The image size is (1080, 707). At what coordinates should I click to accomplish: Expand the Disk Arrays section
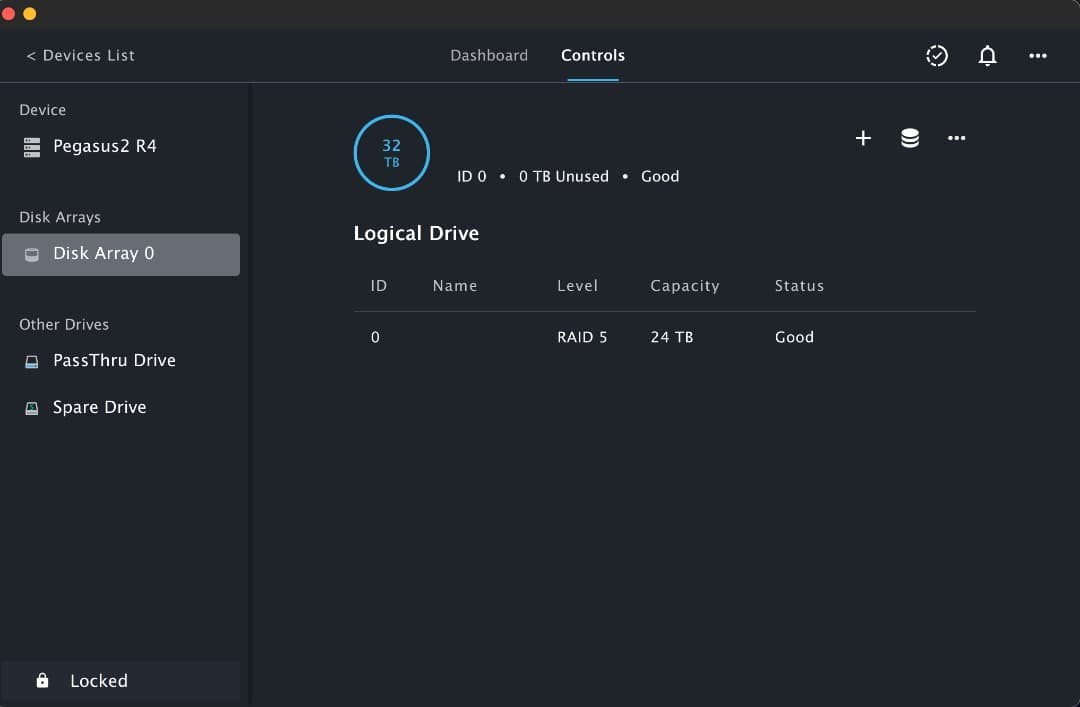[59, 217]
